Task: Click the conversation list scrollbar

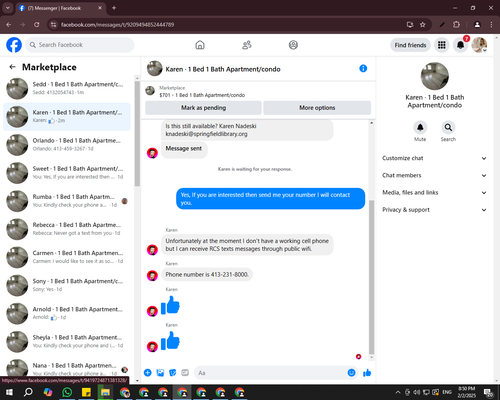Action: coord(137,133)
